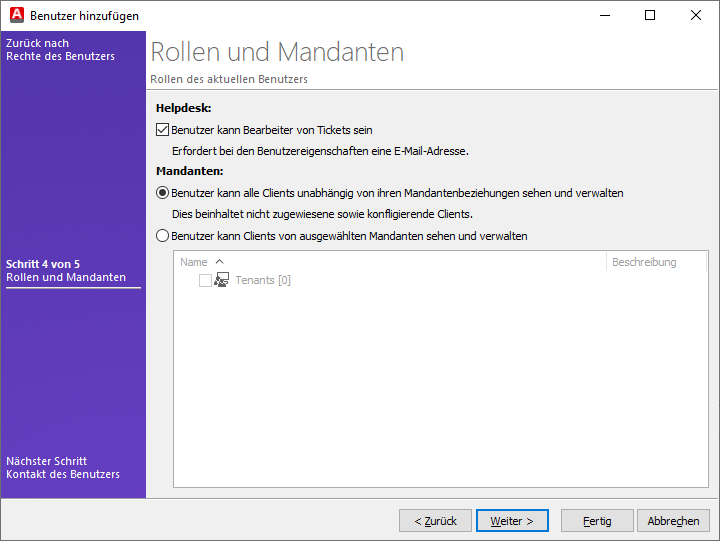
Task: Maximize the Benutzer hinzufügen window
Action: [650, 15]
